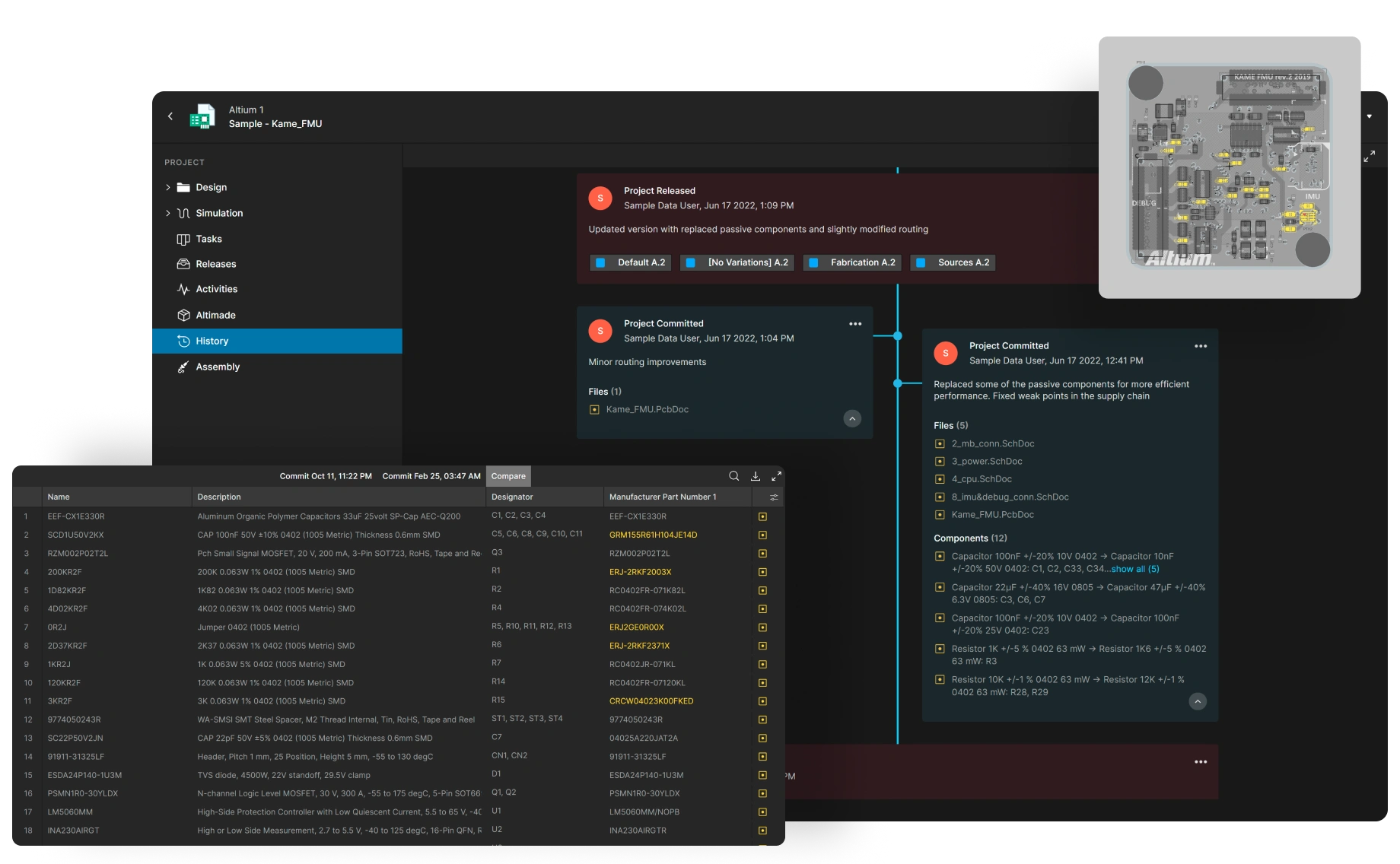Click the Fabrication A.2 release tag
Image resolution: width=1400 pixels, height=864 pixels.
pyautogui.click(x=853, y=262)
